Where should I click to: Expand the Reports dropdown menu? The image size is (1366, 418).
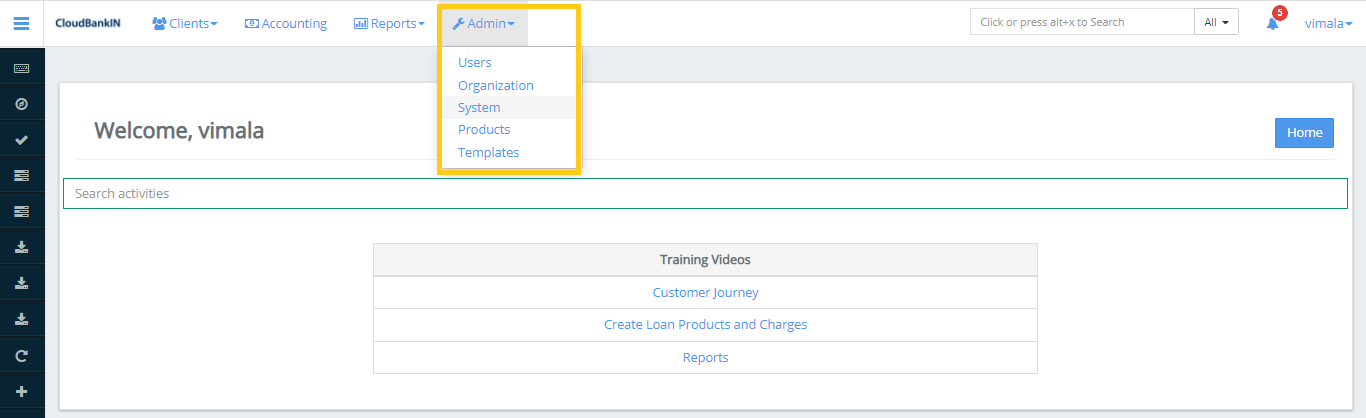coord(389,23)
